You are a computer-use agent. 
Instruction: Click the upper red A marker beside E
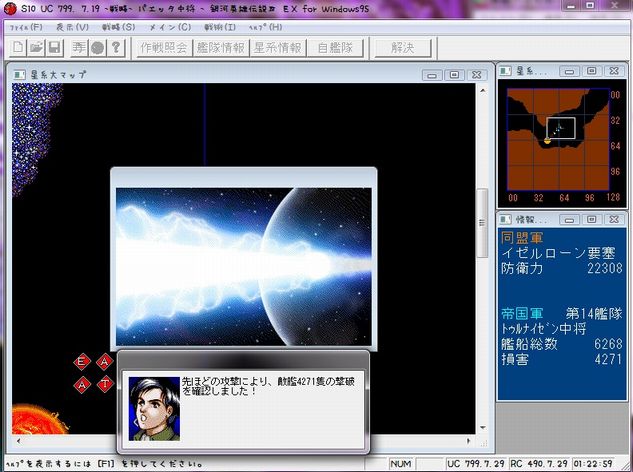tap(105, 361)
